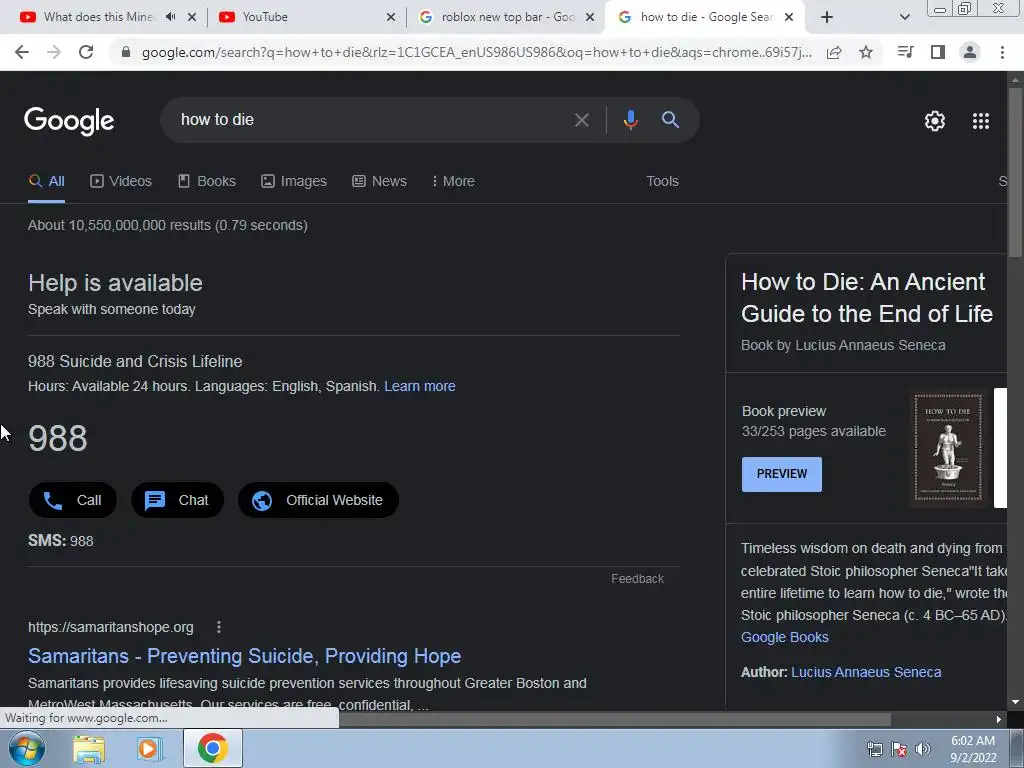The height and width of the screenshot is (768, 1024).
Task: Click the browser forward arrow
Action: (54, 52)
